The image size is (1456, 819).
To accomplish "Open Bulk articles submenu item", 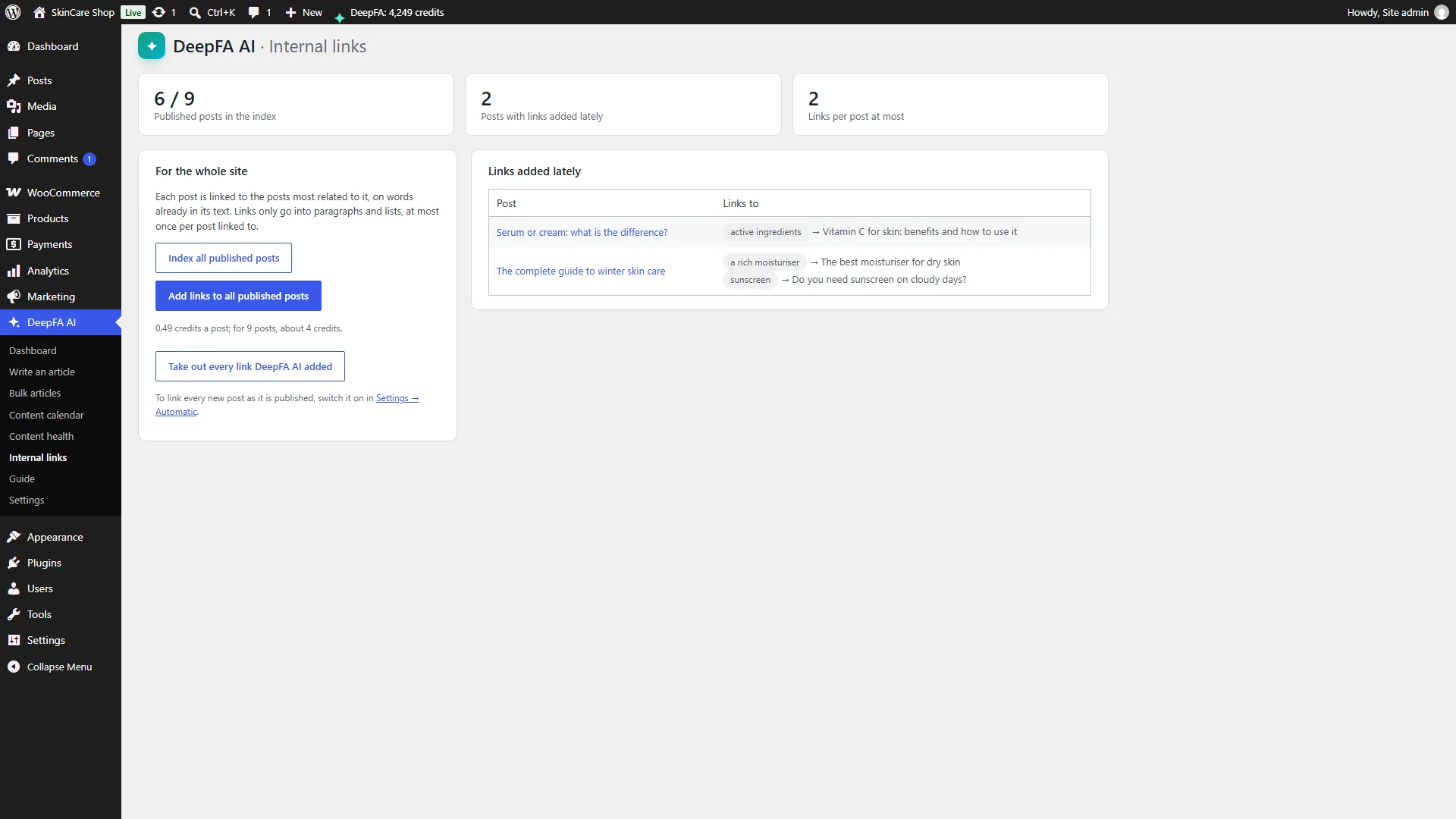I will click(35, 393).
